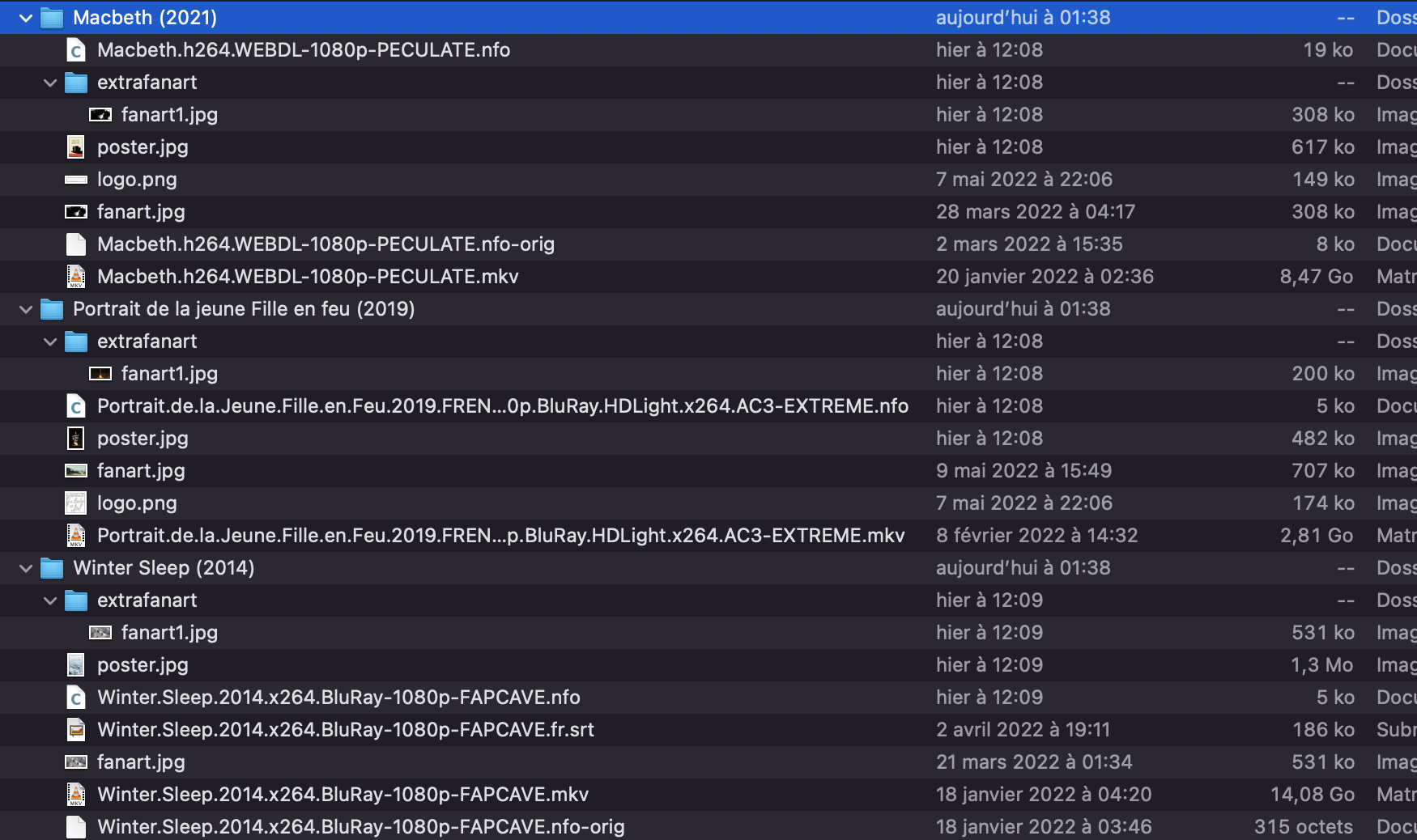Viewport: 1417px width, 840px height.
Task: Select the 'Portrait de la jeune Fille en feu (2019)' name
Action: (x=244, y=309)
